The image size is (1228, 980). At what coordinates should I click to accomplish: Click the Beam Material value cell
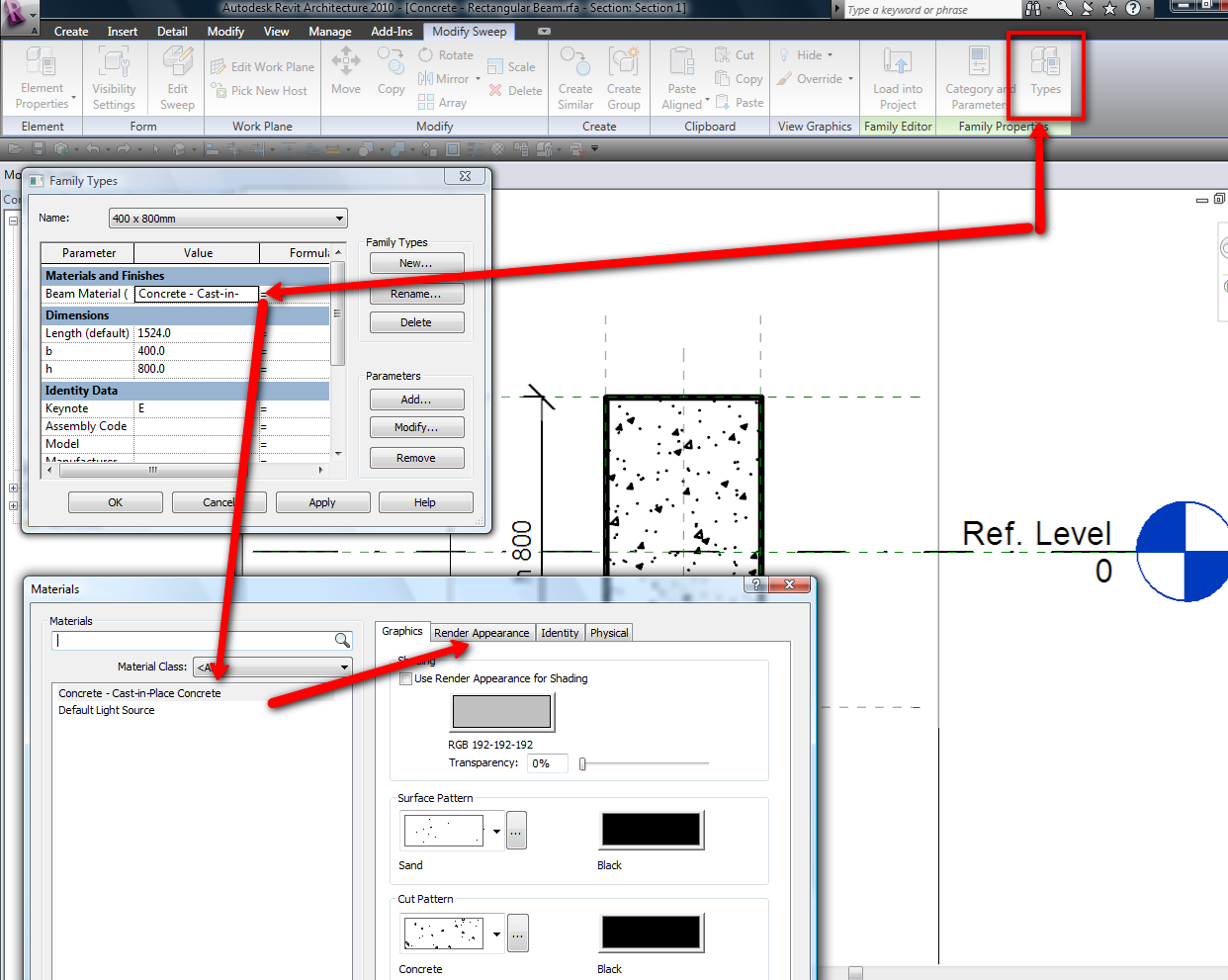tap(196, 294)
